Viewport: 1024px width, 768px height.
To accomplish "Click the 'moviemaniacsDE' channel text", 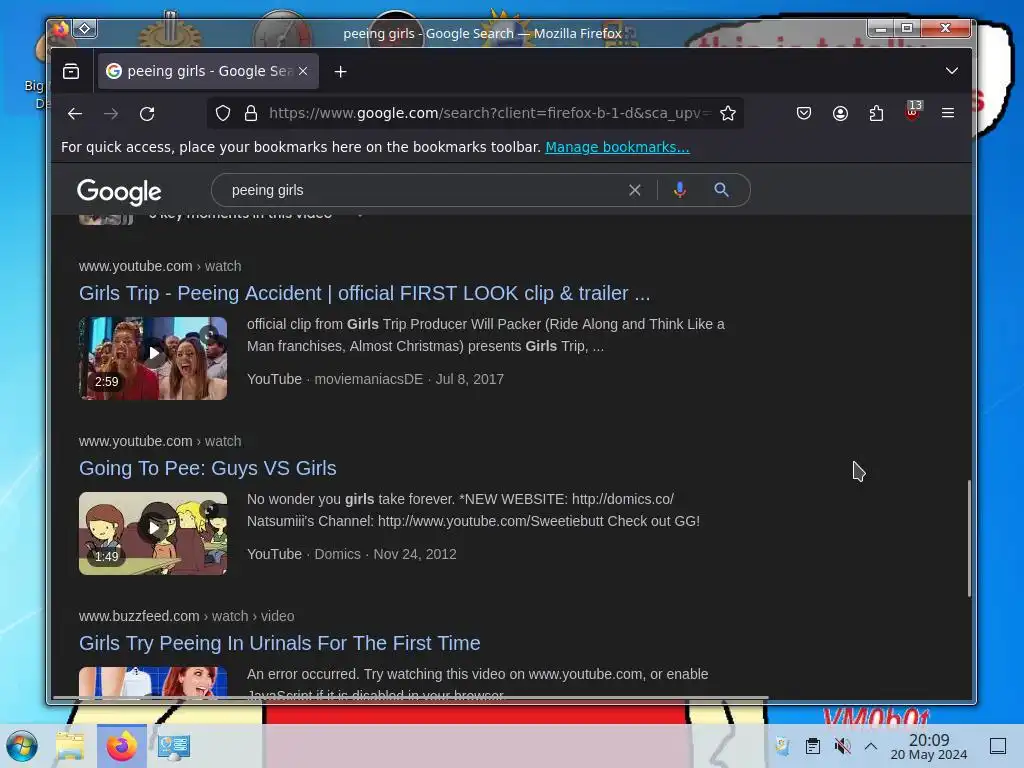I will point(368,379).
